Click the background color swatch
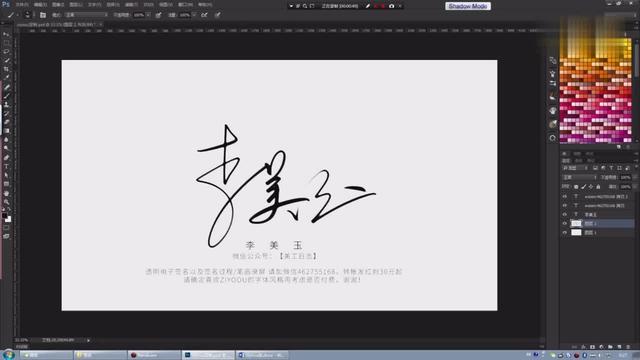The height and width of the screenshot is (360, 640). tap(9, 219)
